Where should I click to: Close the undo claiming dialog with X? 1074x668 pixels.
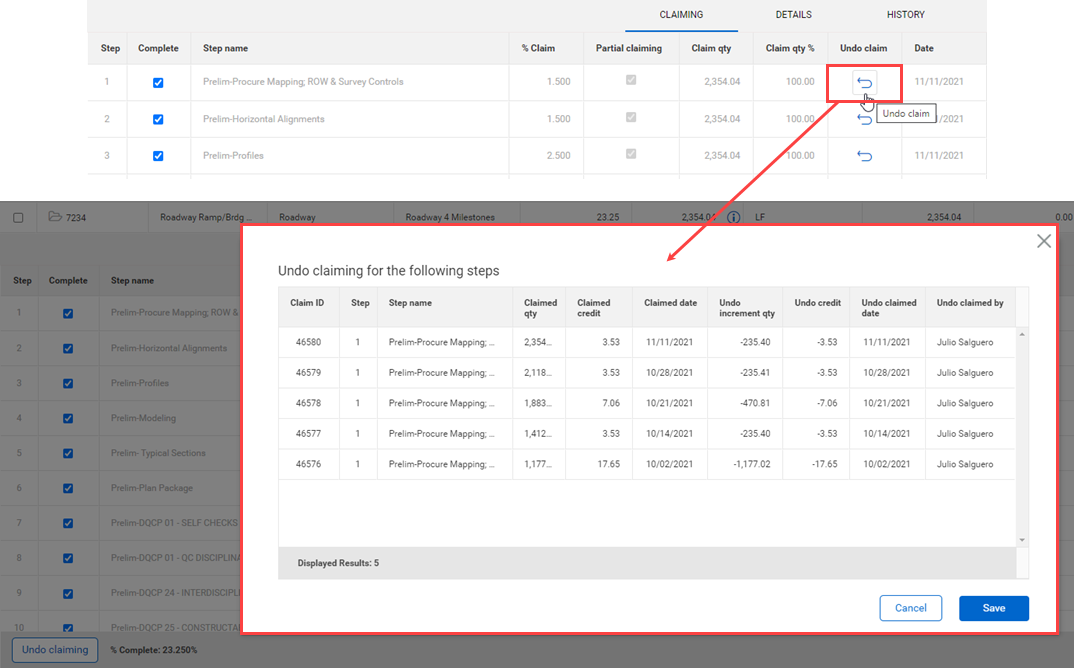point(1044,241)
